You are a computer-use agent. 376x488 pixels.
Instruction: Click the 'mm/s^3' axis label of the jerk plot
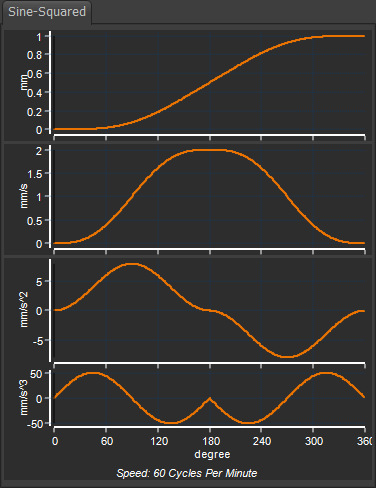(24, 398)
